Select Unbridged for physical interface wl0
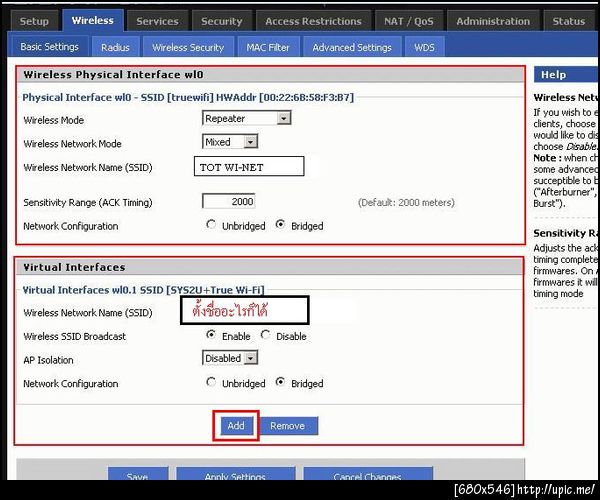Viewport: 600px width, 500px height. pyautogui.click(x=211, y=225)
